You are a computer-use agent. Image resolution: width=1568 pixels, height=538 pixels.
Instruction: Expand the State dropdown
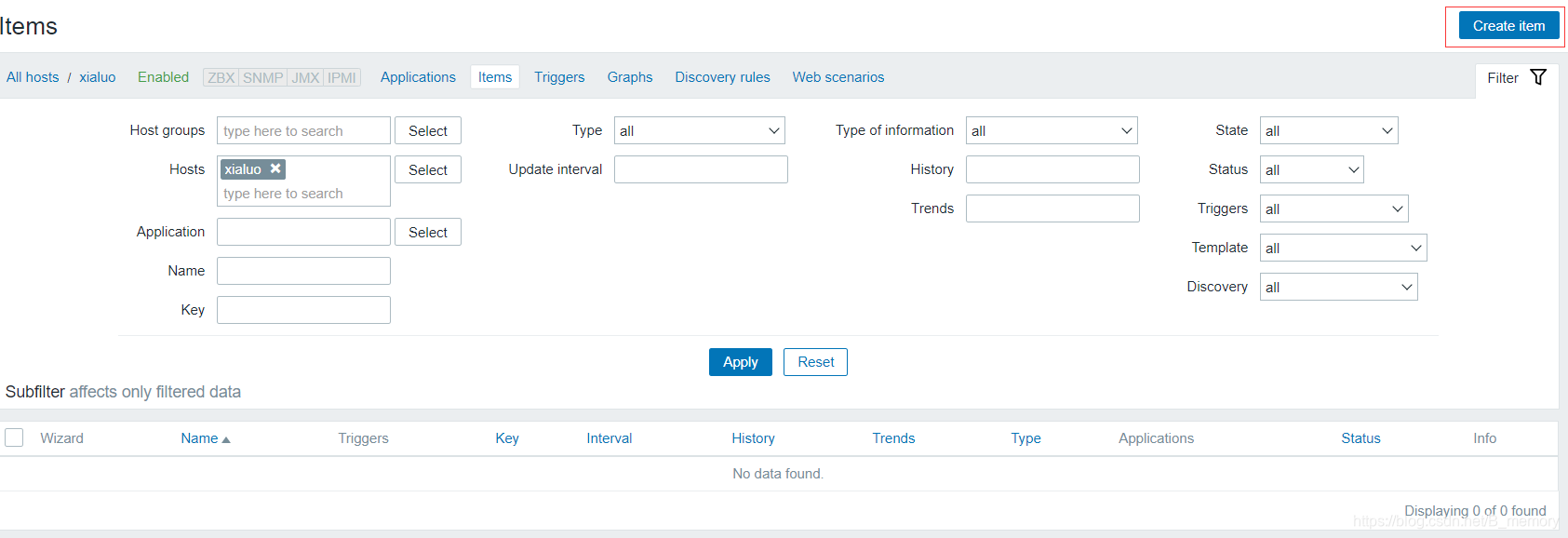coord(1329,130)
